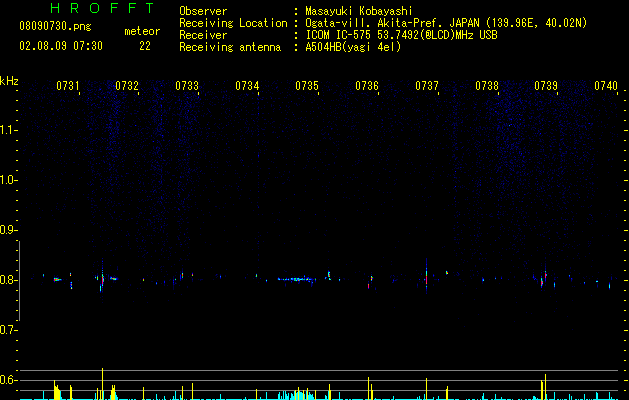Click the 0737 time marker
Viewport: 629px width, 400px height.
point(427,86)
